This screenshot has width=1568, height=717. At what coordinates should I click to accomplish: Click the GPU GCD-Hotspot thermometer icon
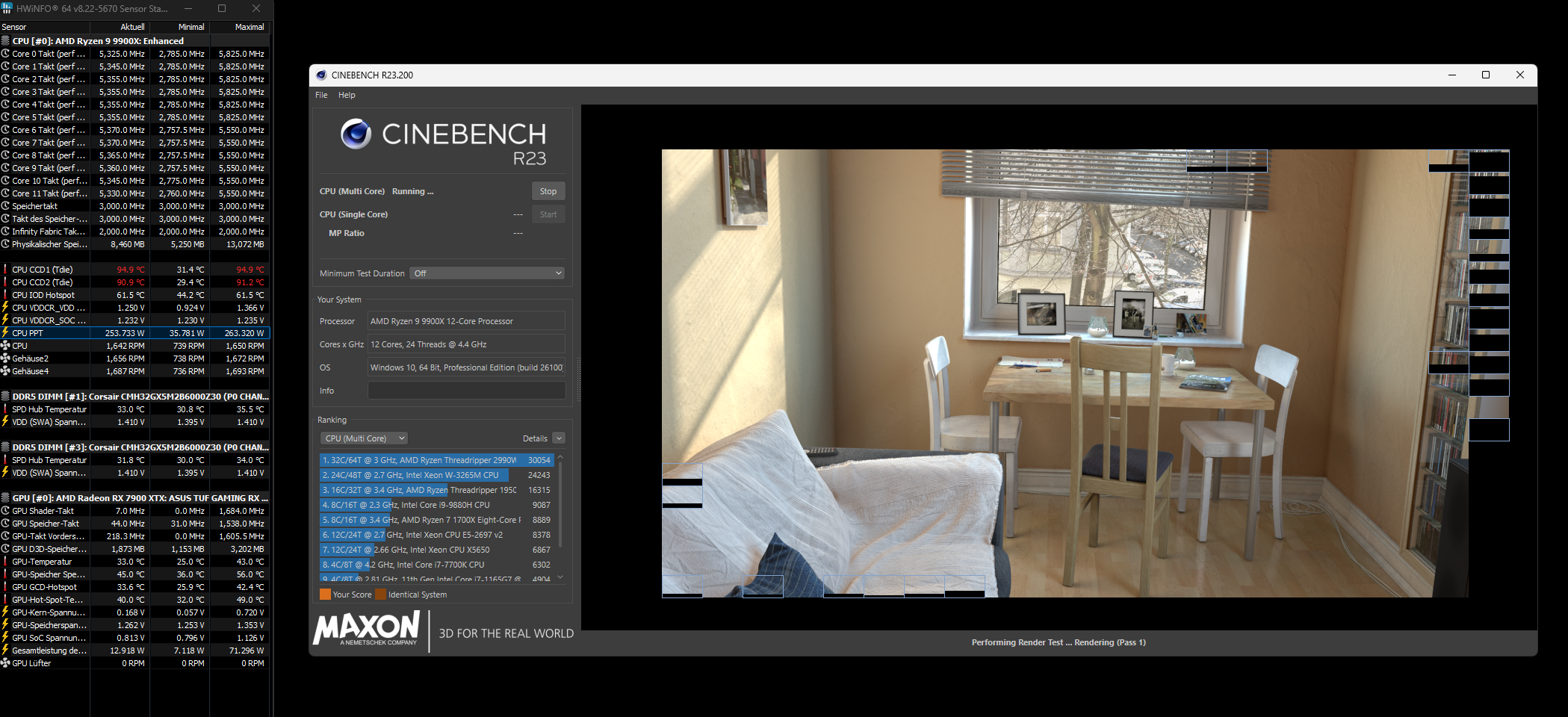point(5,587)
